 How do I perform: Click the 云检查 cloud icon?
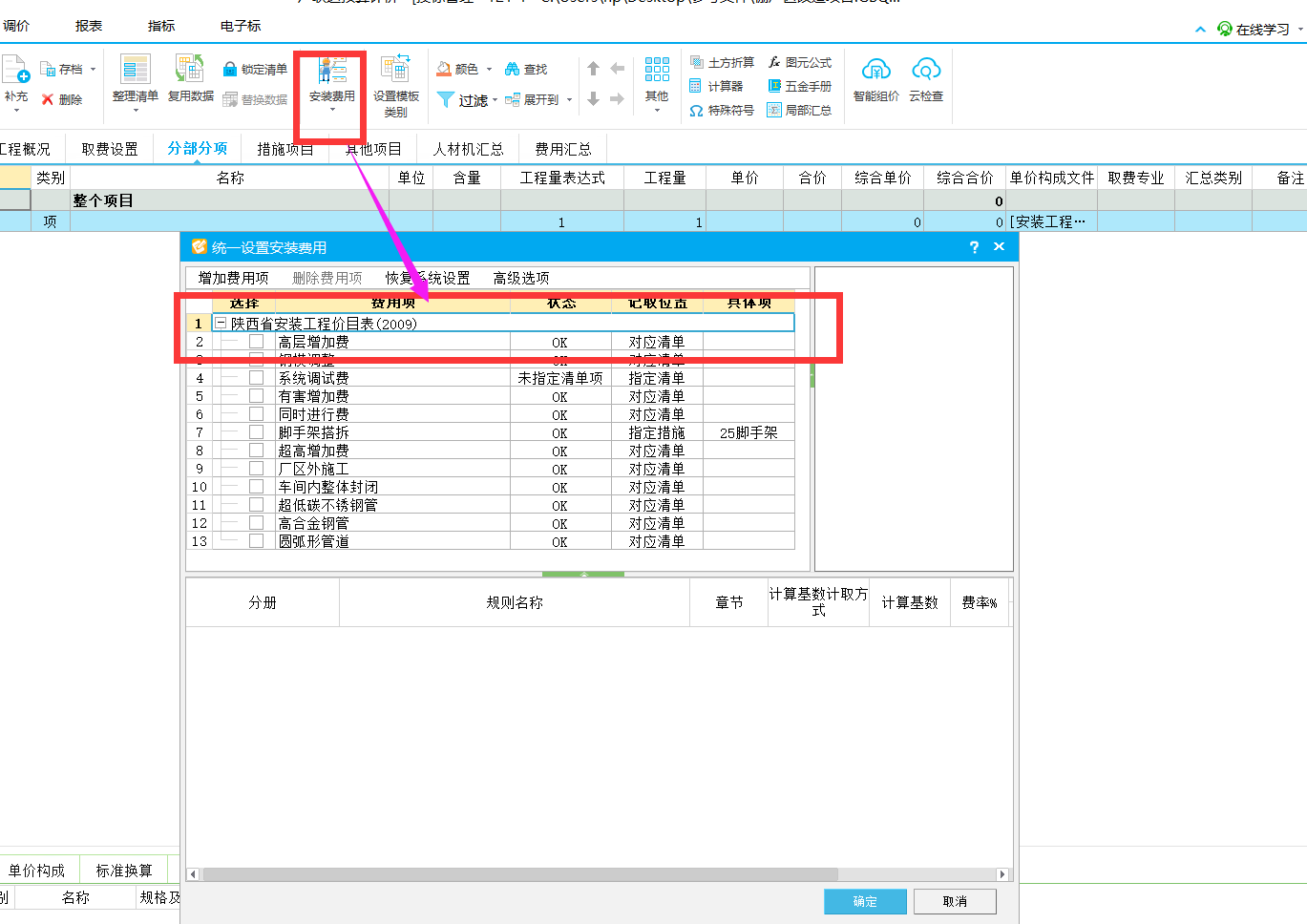tap(926, 70)
